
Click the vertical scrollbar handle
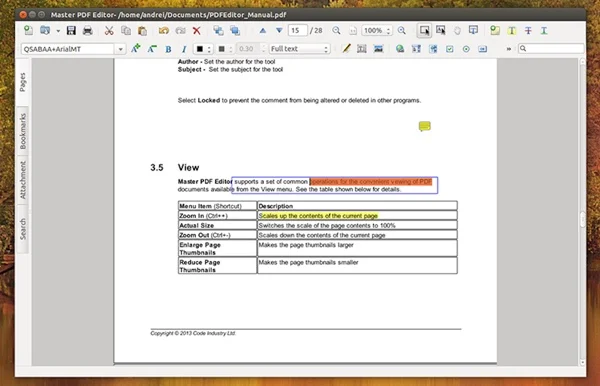(x=582, y=220)
